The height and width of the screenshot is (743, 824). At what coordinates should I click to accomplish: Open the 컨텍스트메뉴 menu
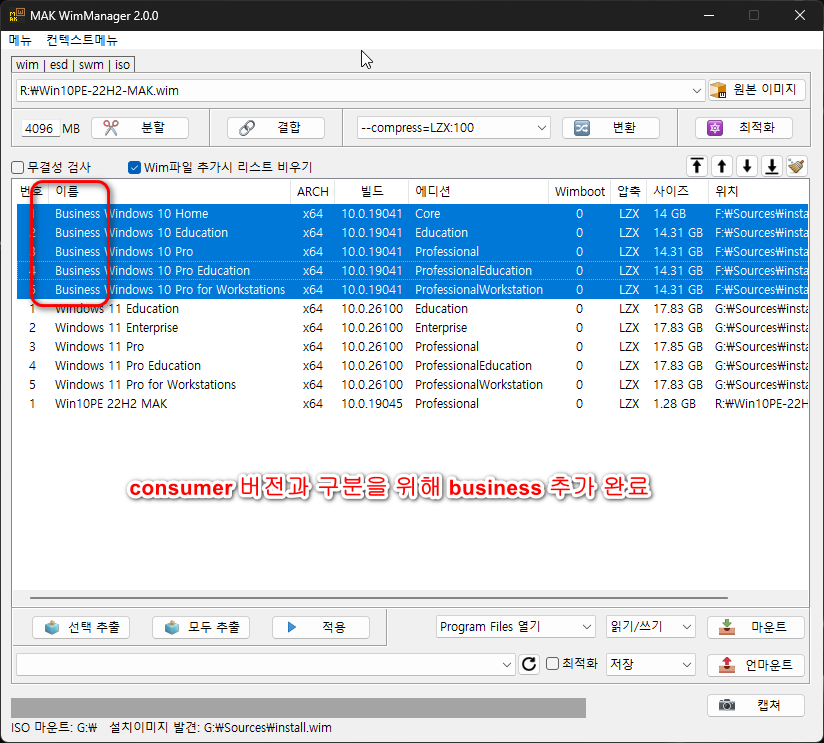pos(82,40)
